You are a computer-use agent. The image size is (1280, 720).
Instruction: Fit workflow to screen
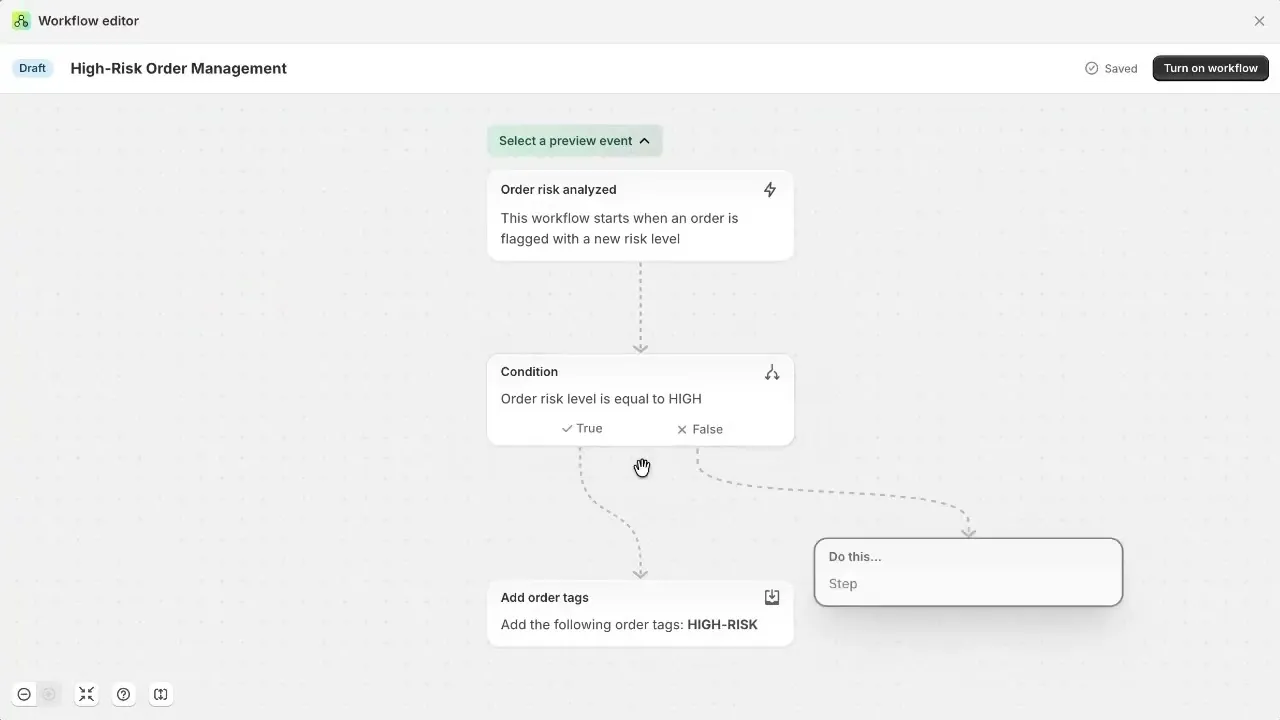[87, 694]
